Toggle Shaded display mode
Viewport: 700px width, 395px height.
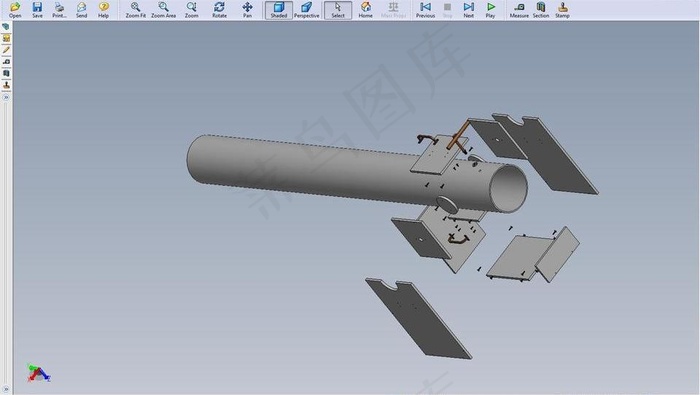279,10
